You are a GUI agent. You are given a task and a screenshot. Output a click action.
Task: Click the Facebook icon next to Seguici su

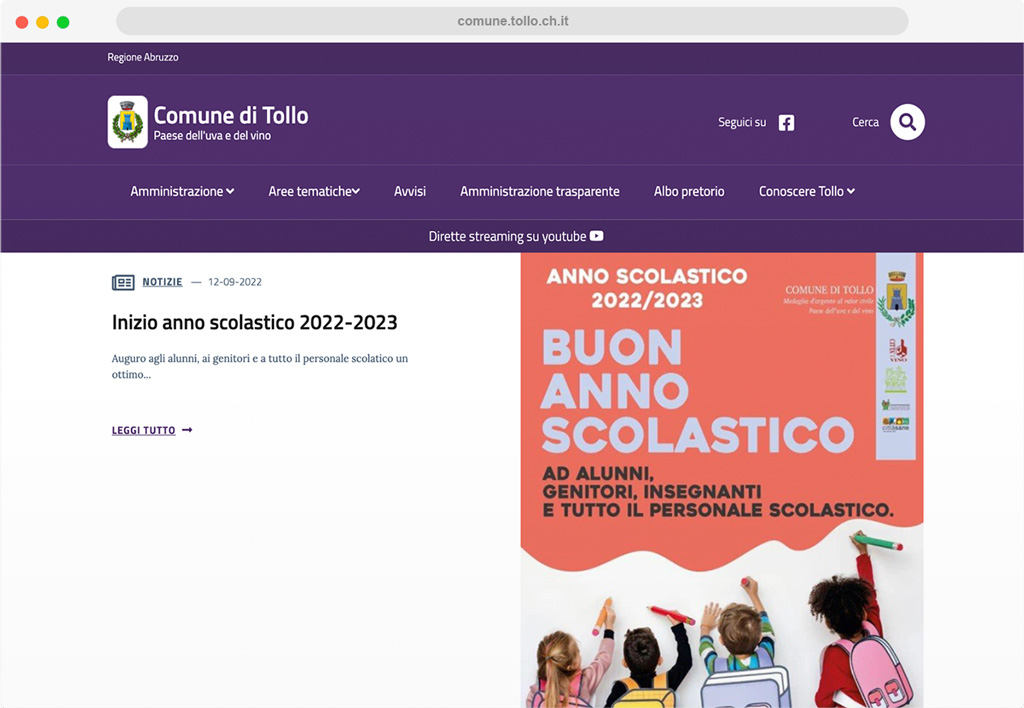tap(787, 123)
